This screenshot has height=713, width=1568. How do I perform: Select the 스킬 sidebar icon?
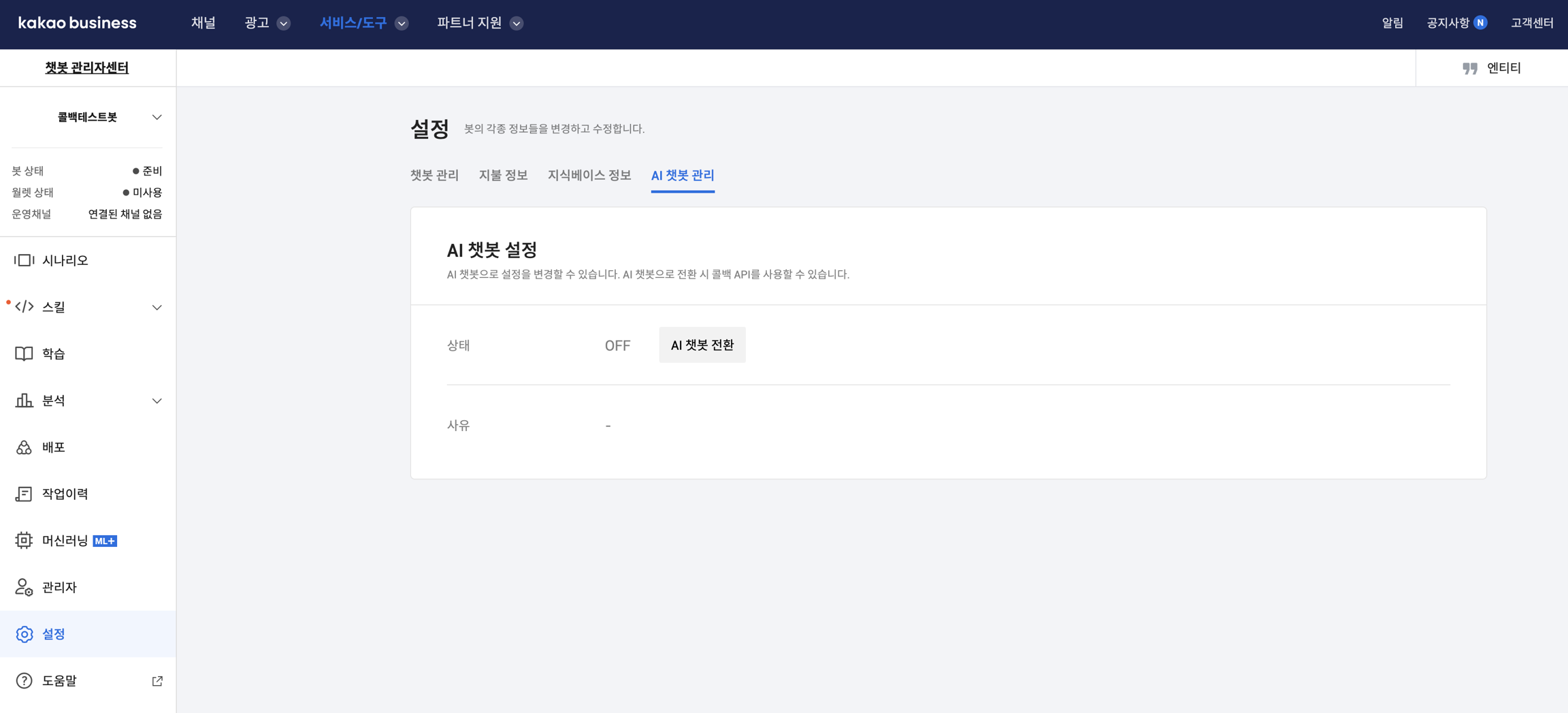[x=25, y=306]
